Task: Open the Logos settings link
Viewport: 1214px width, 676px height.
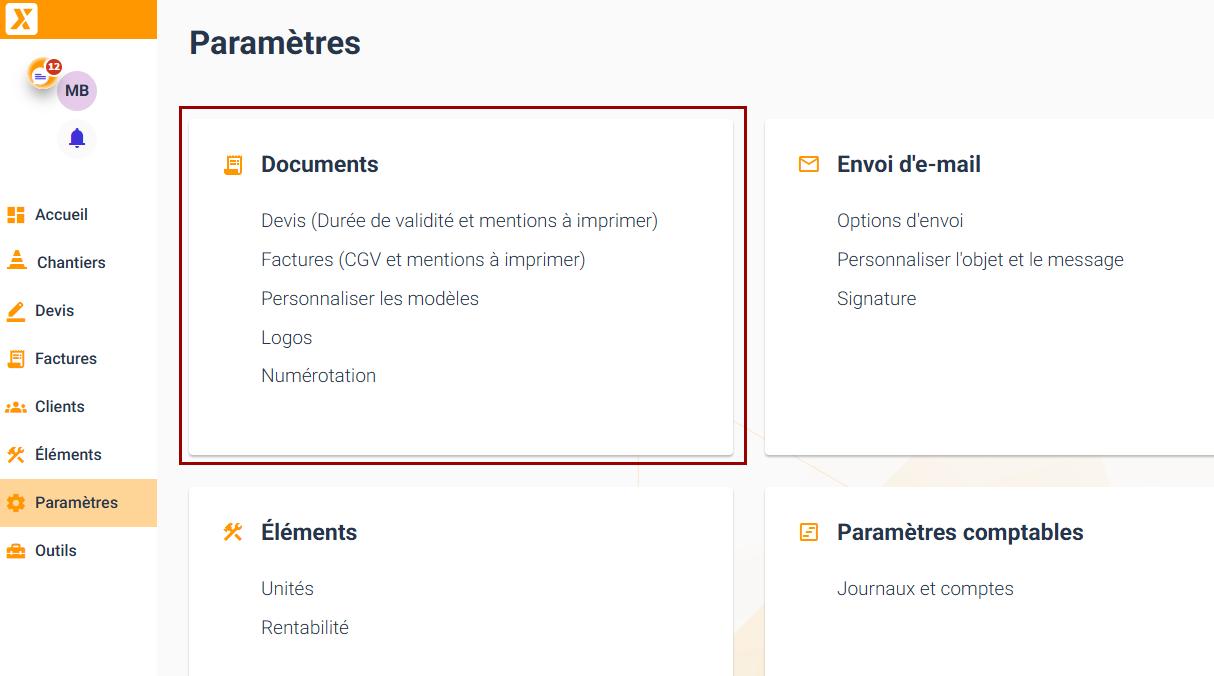Action: tap(287, 337)
